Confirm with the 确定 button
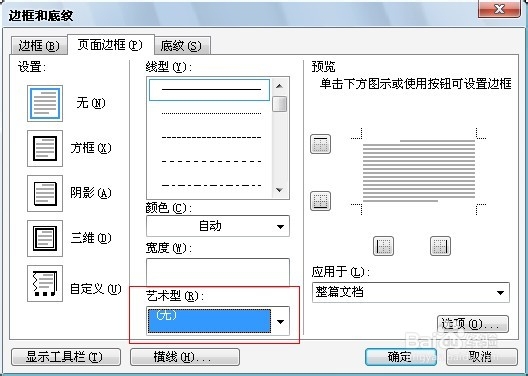 click(401, 357)
